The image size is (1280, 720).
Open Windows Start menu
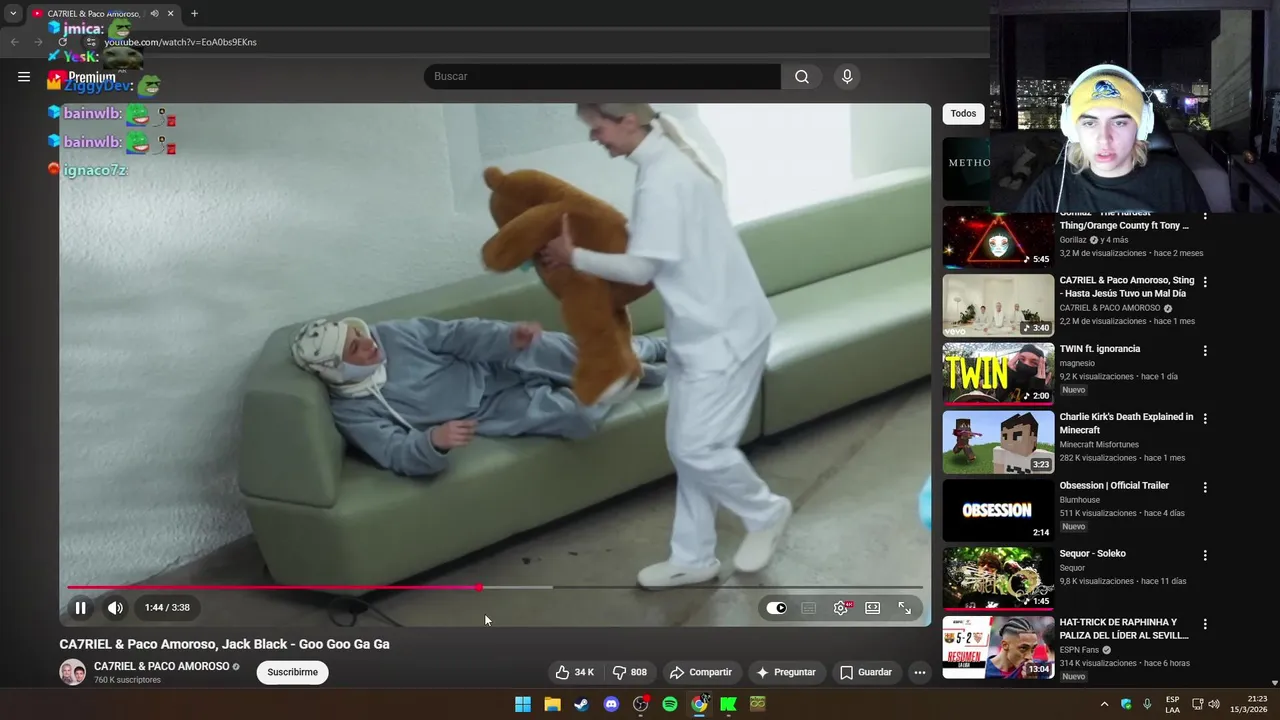coord(523,704)
